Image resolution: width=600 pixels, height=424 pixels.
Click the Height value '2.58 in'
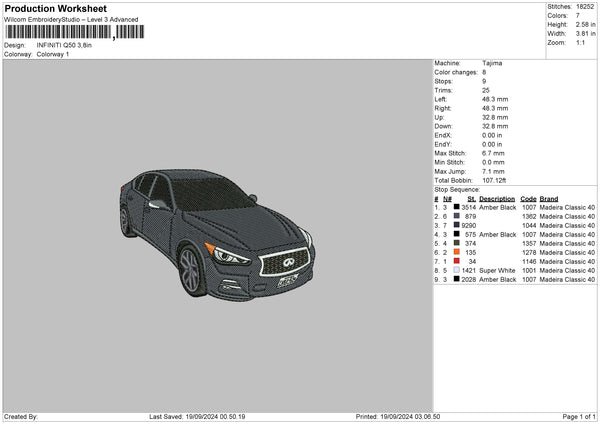point(585,24)
